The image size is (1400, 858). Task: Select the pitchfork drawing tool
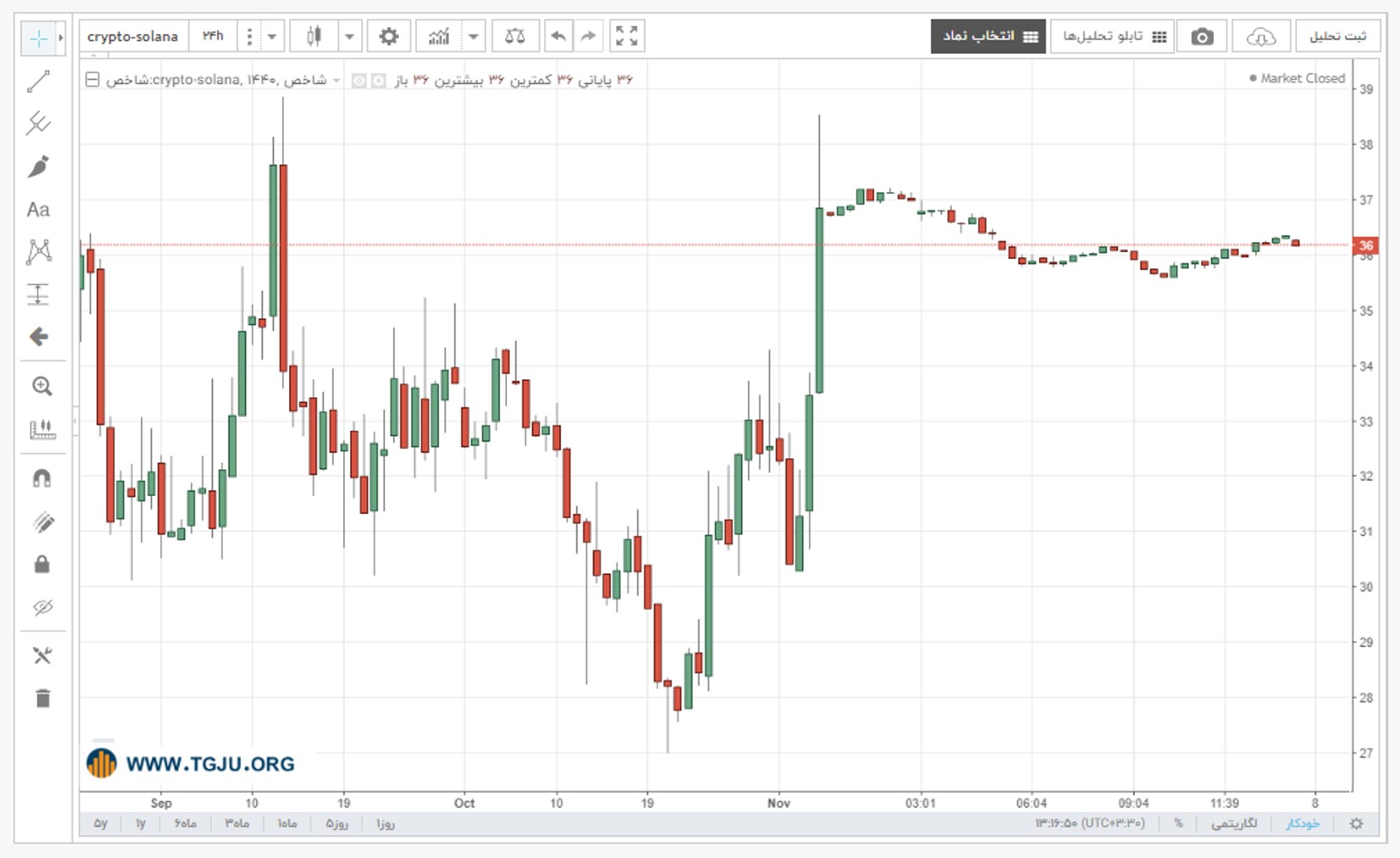pyautogui.click(x=39, y=124)
